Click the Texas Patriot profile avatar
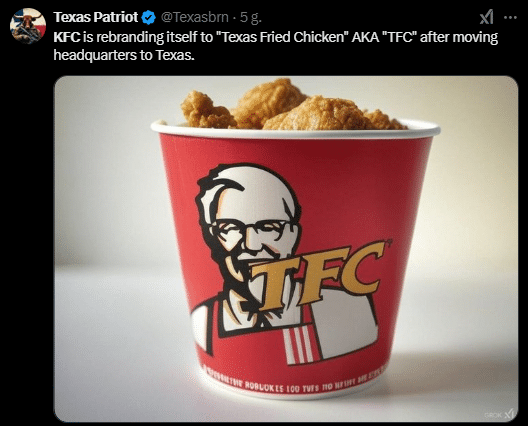 (x=28, y=26)
